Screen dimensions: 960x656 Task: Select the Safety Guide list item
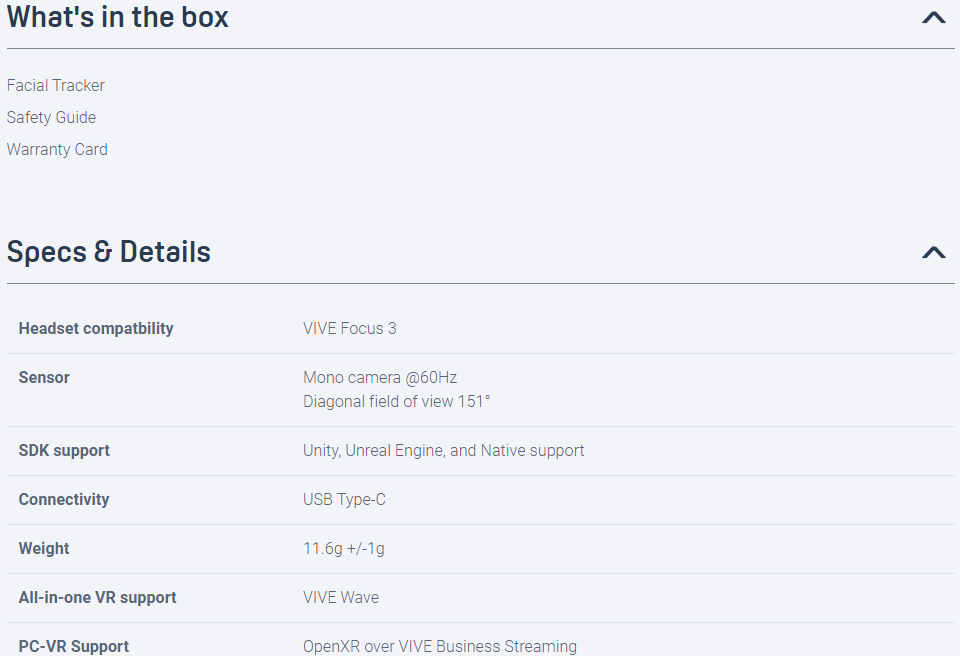(52, 118)
